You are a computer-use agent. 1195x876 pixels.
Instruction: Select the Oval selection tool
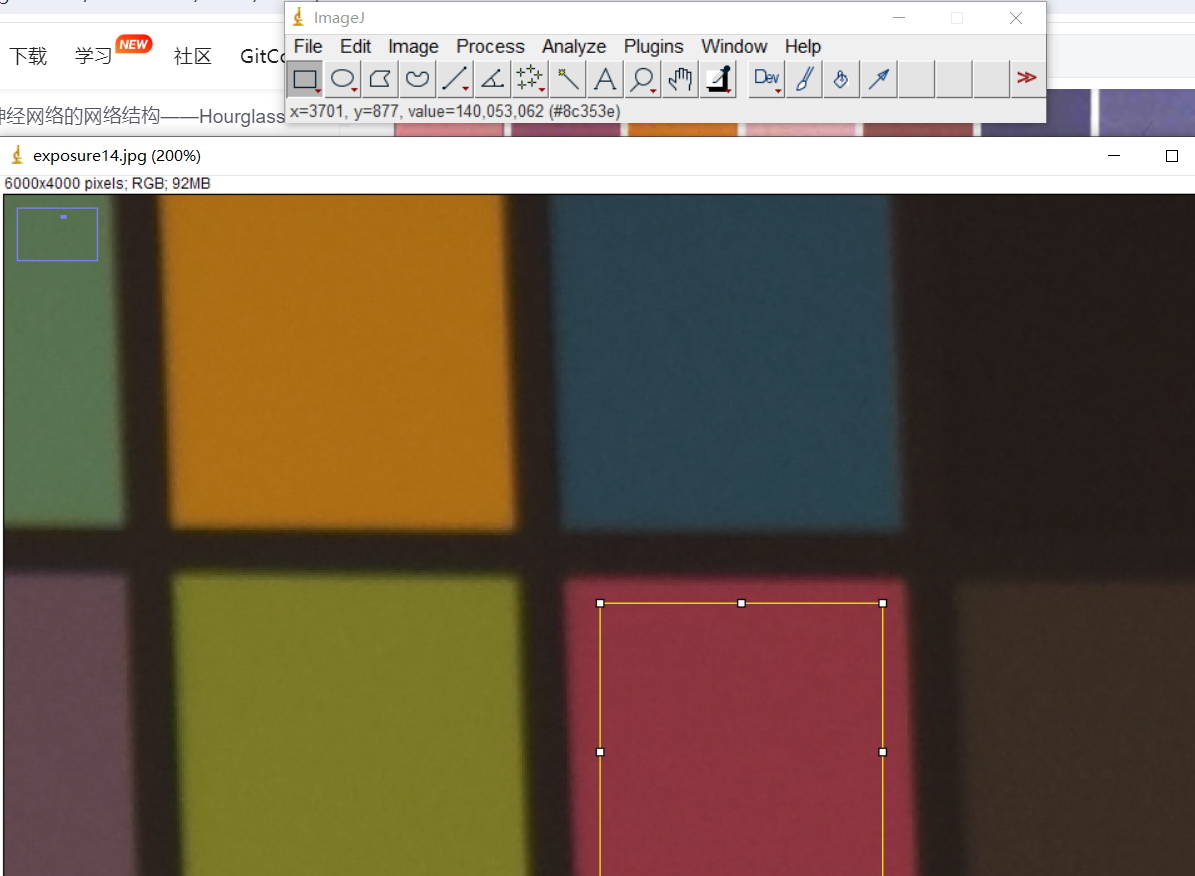pyautogui.click(x=343, y=79)
